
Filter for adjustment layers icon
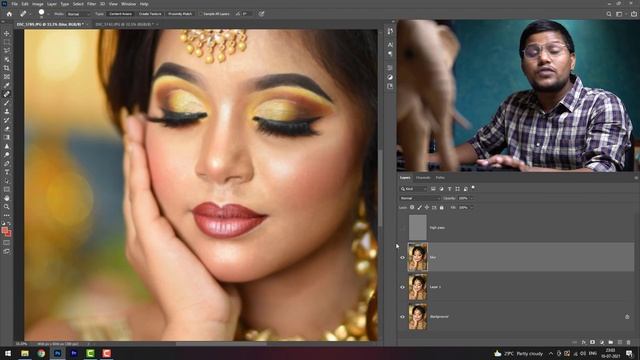click(x=441, y=189)
